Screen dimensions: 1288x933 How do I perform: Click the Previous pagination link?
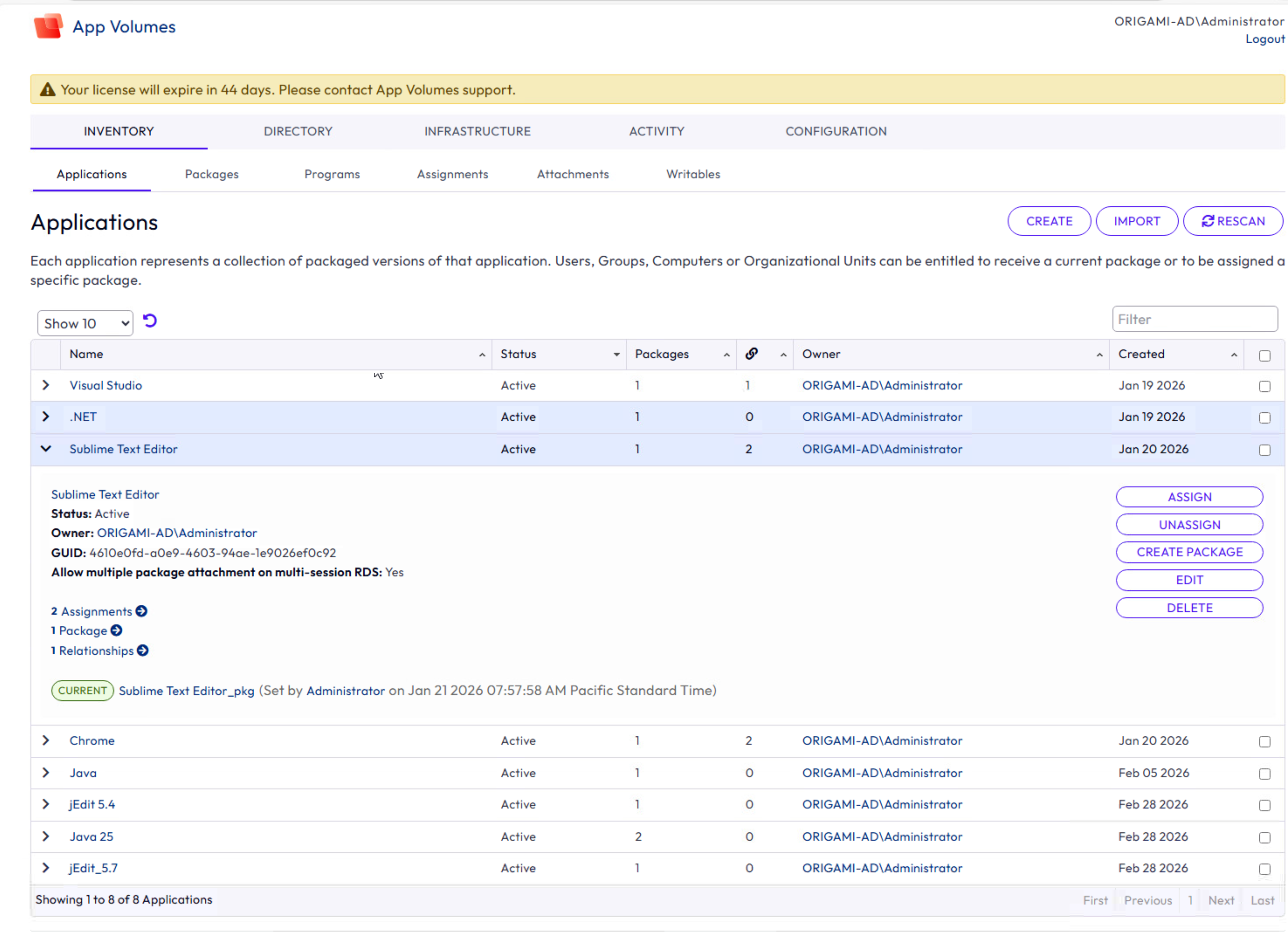coord(1148,901)
